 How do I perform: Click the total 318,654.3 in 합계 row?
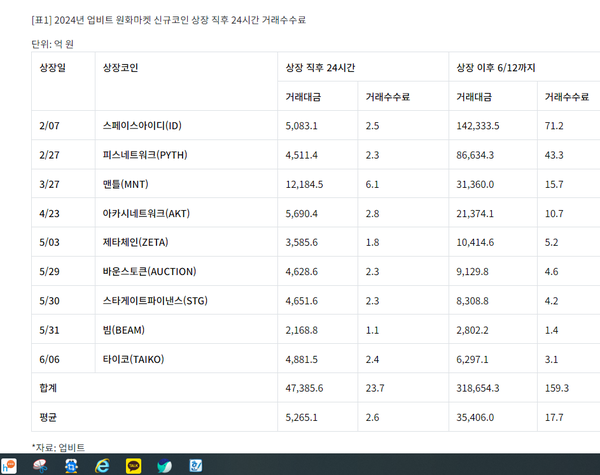click(x=478, y=388)
